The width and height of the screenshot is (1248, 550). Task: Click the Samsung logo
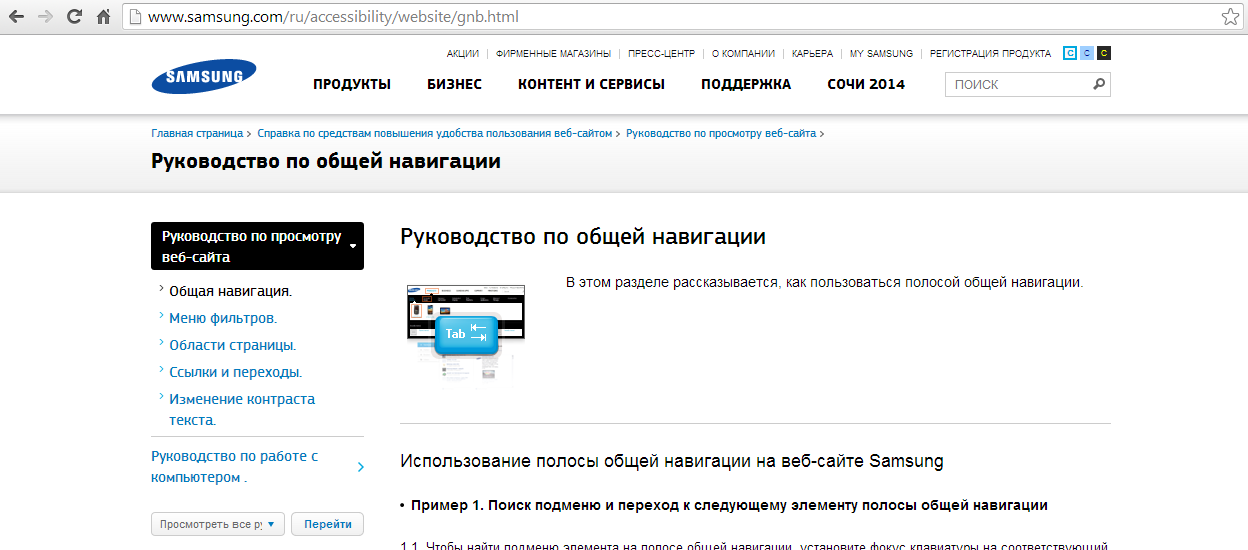(x=204, y=77)
